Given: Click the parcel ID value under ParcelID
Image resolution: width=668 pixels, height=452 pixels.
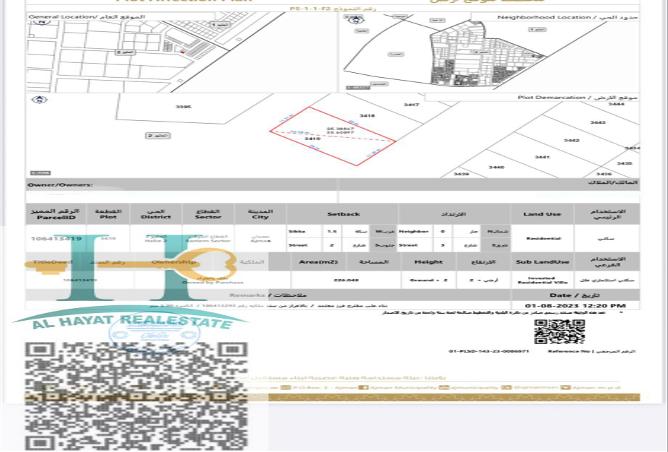Looking at the screenshot, I should pos(56,238).
